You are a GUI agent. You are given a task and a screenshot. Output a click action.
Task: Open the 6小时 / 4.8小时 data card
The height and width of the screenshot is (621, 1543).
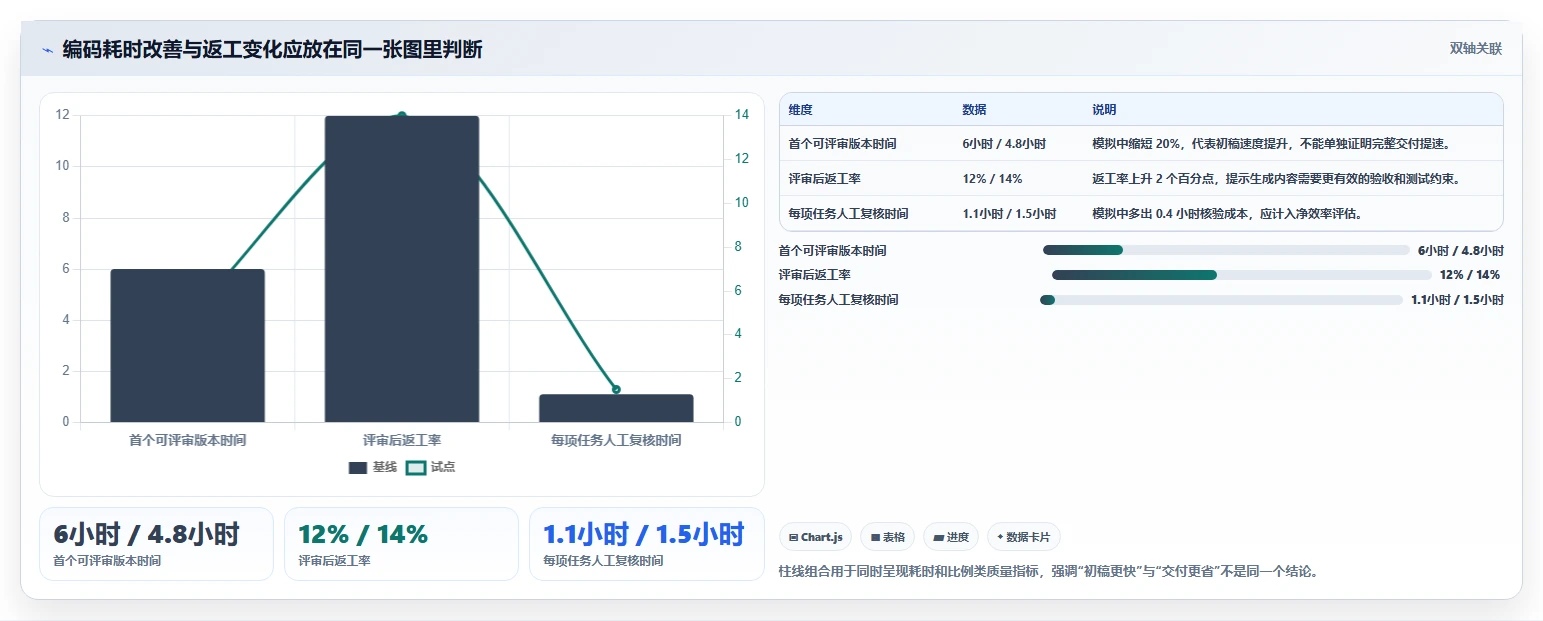click(x=156, y=544)
